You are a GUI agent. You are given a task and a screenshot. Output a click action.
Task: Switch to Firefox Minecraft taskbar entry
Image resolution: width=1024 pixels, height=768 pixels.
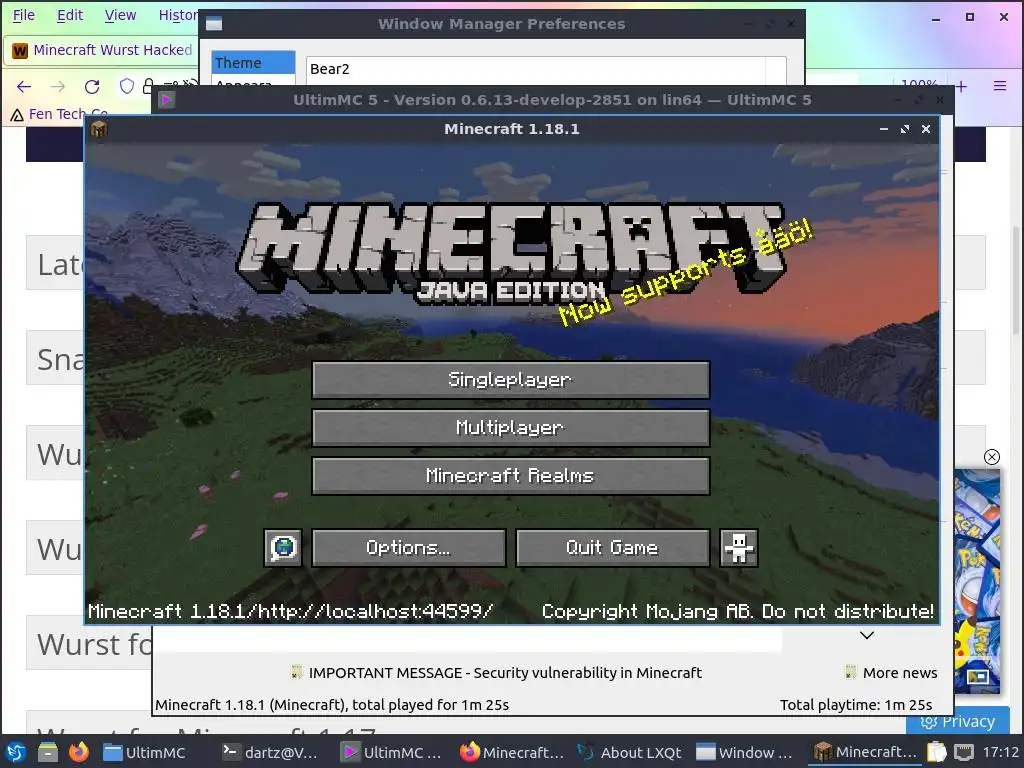[x=511, y=752]
